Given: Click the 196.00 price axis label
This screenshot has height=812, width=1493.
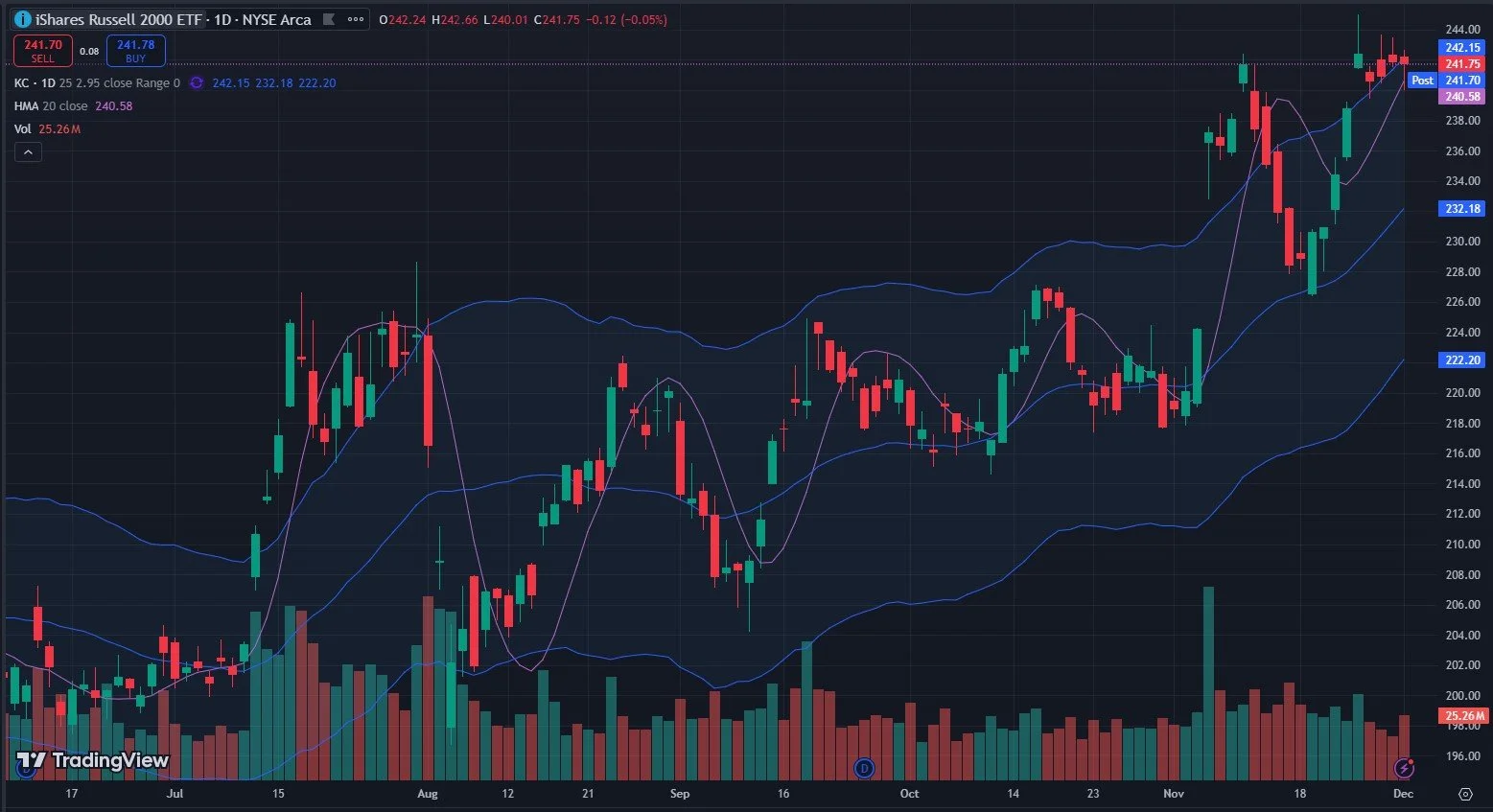Looking at the screenshot, I should 1462,756.
